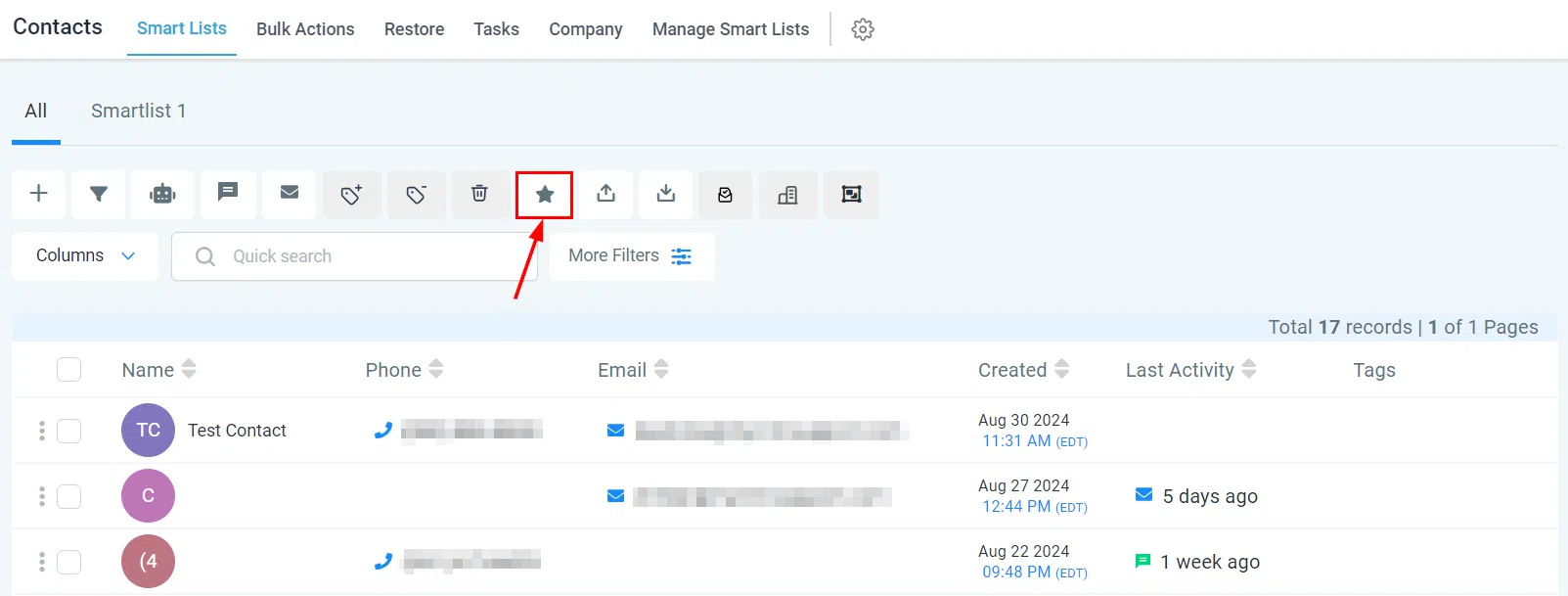This screenshot has width=1568, height=596.
Task: Select the All smart list tab
Action: coord(36,112)
